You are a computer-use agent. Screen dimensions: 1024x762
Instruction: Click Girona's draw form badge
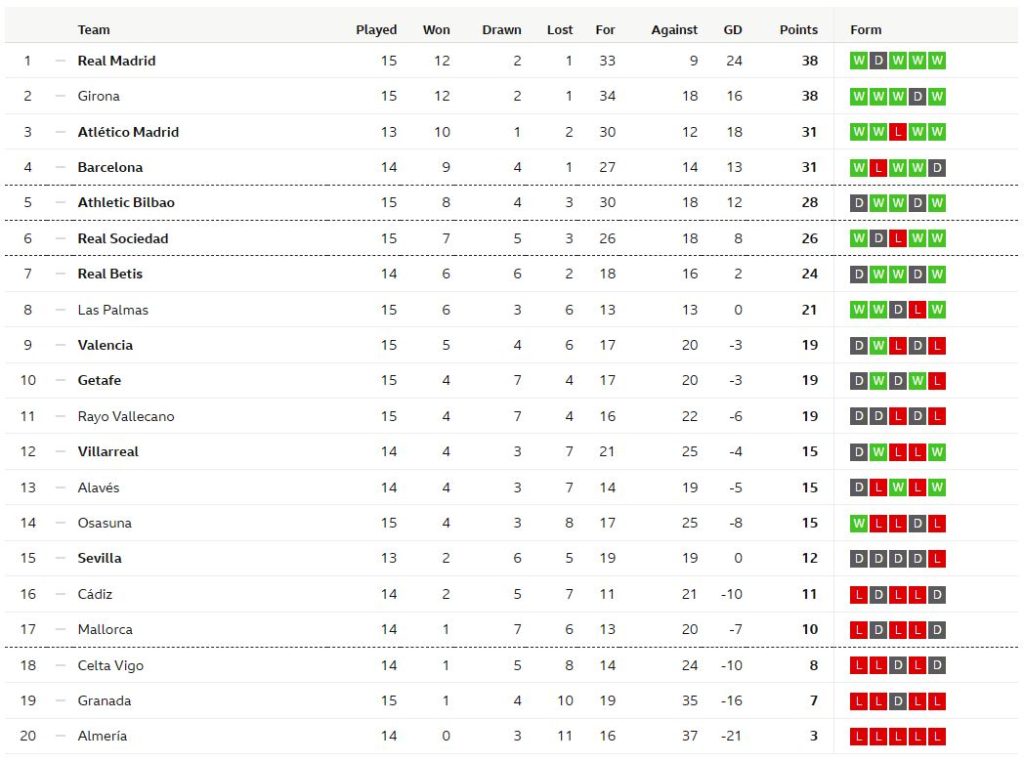click(x=917, y=97)
